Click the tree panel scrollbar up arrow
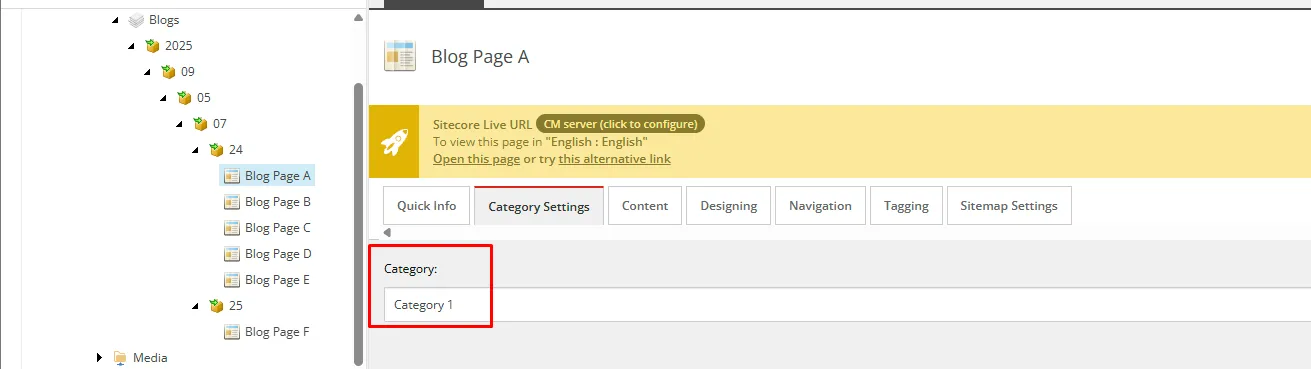The height and width of the screenshot is (369, 1311). tap(359, 18)
